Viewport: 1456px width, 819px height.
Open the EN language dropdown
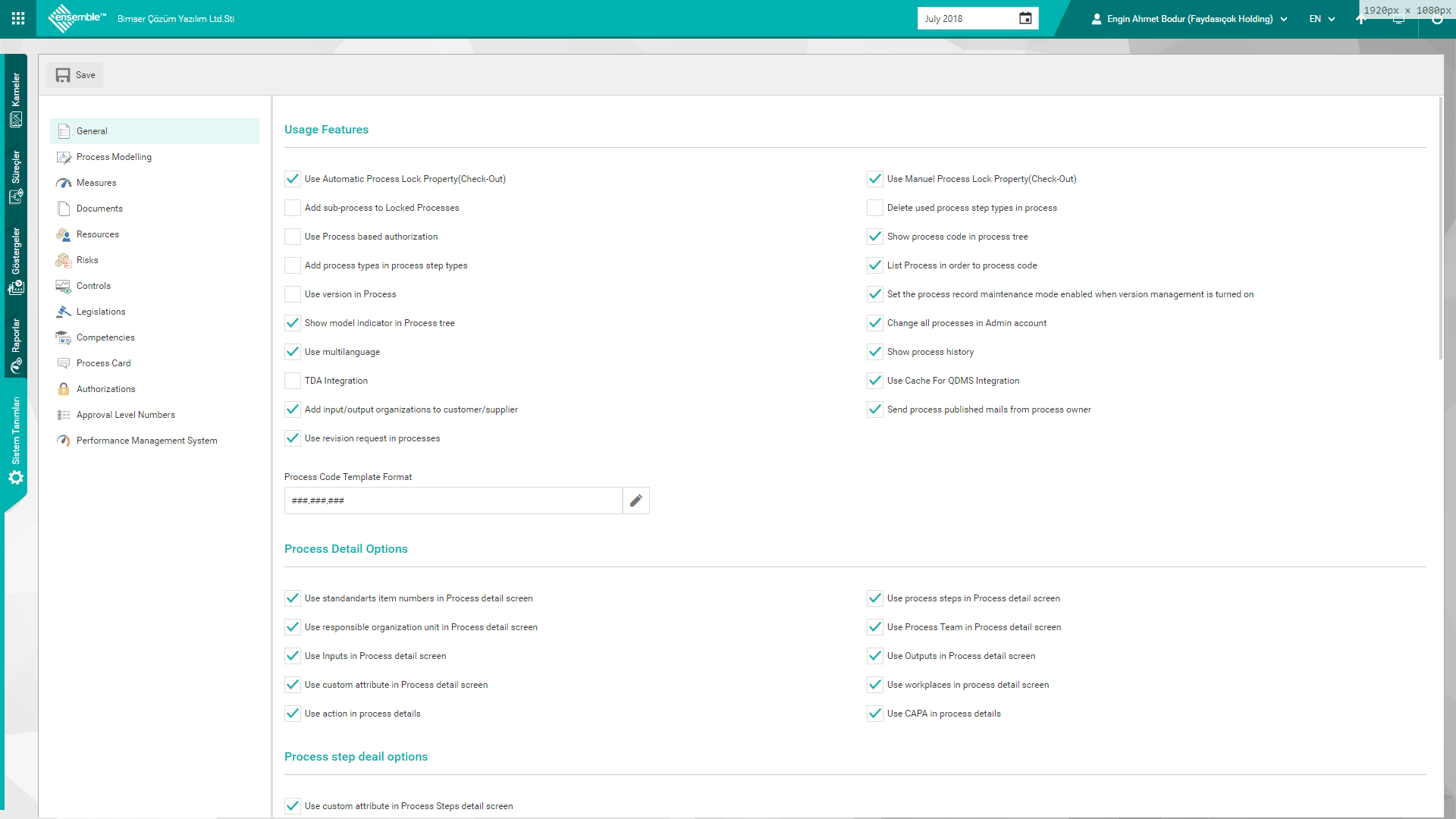point(1322,19)
